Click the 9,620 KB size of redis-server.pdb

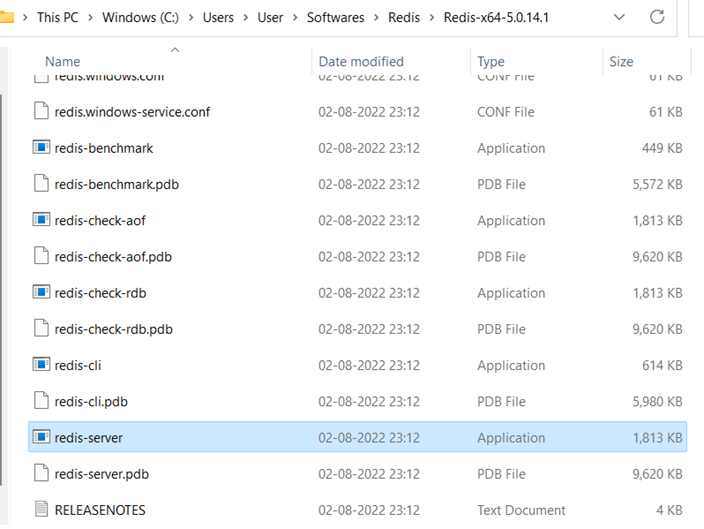657,474
